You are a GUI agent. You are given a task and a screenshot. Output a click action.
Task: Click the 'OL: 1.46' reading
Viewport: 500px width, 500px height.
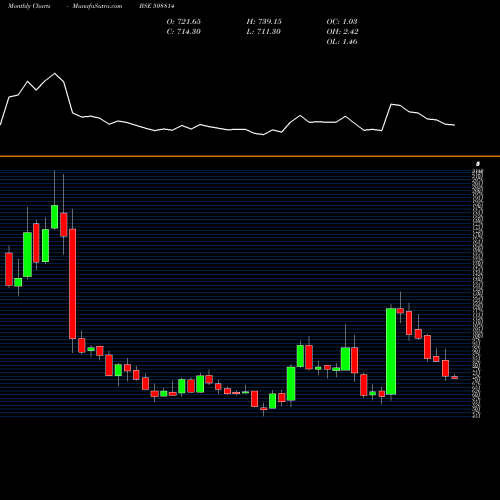(x=342, y=42)
